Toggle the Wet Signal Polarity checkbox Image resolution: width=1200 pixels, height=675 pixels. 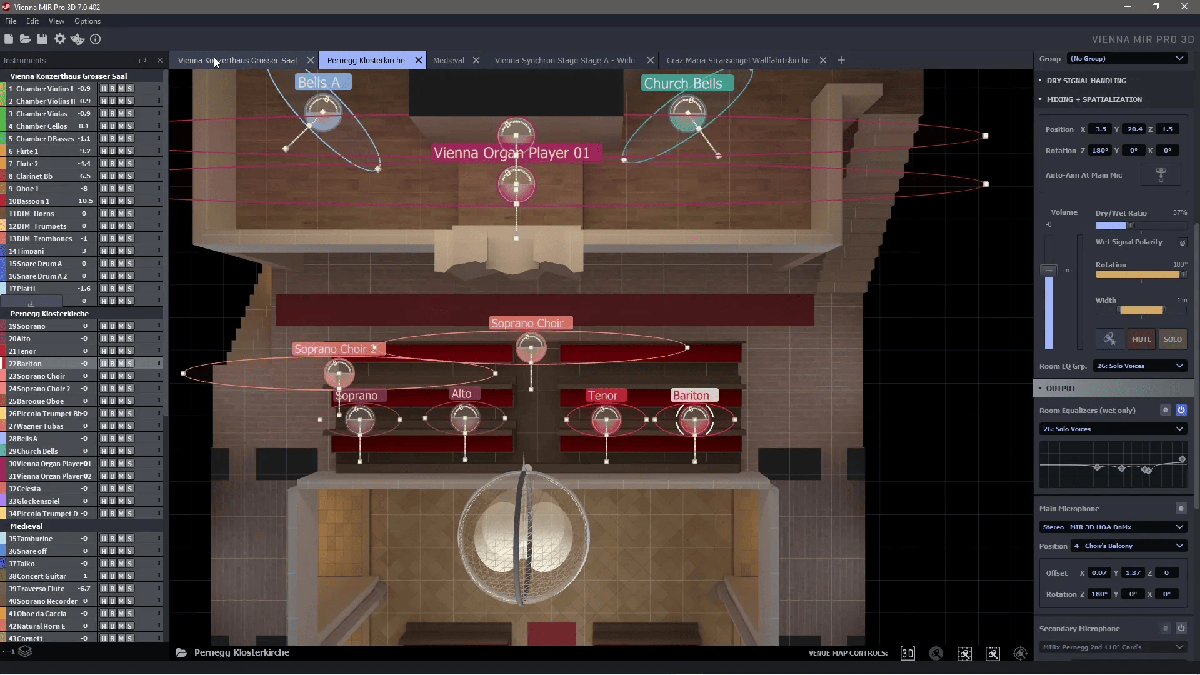pos(1182,242)
